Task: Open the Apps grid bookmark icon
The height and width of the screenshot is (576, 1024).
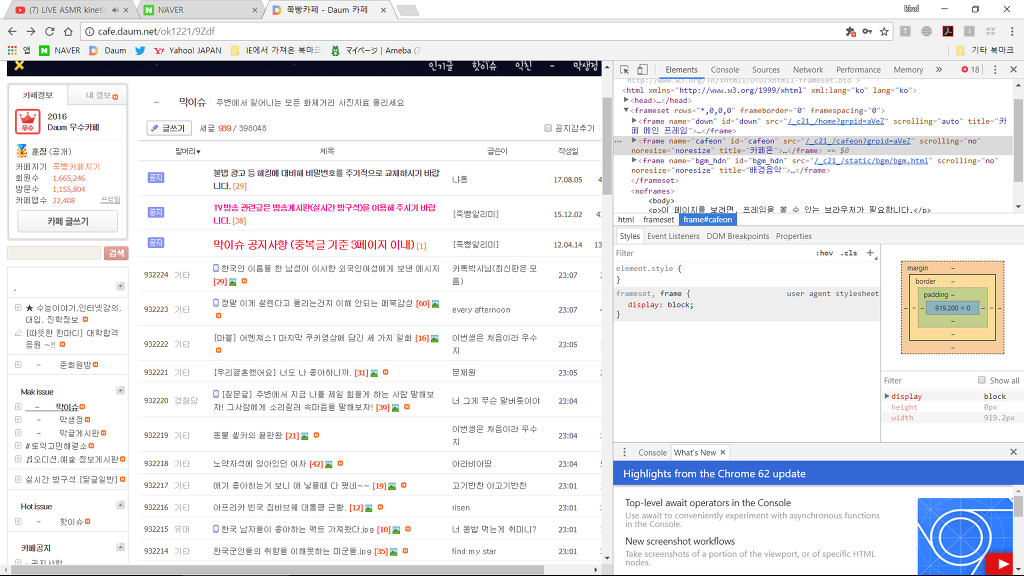Action: (12, 50)
